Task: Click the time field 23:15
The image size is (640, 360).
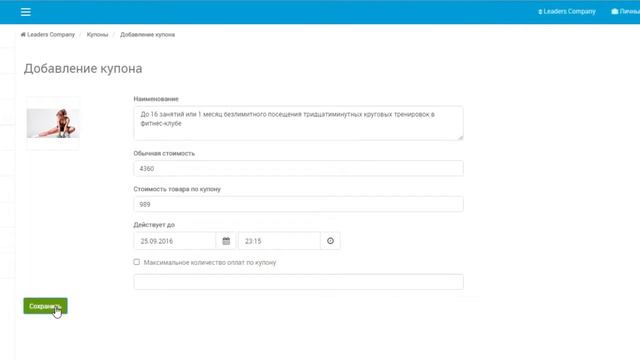Action: pos(280,241)
